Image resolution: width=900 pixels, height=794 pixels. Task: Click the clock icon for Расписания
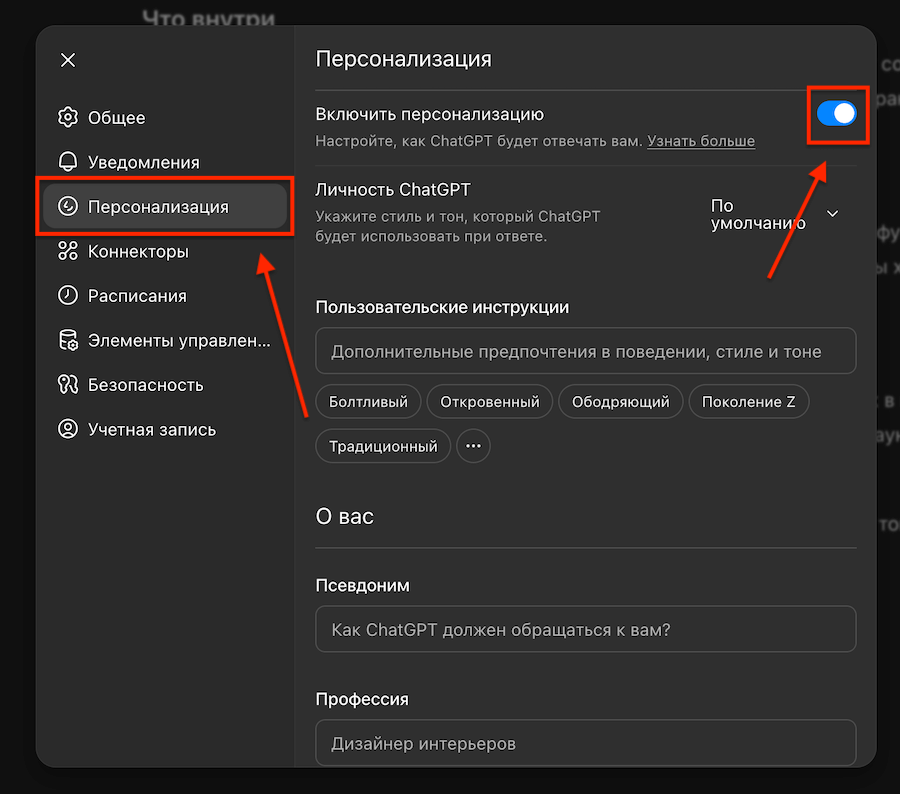pyautogui.click(x=68, y=295)
